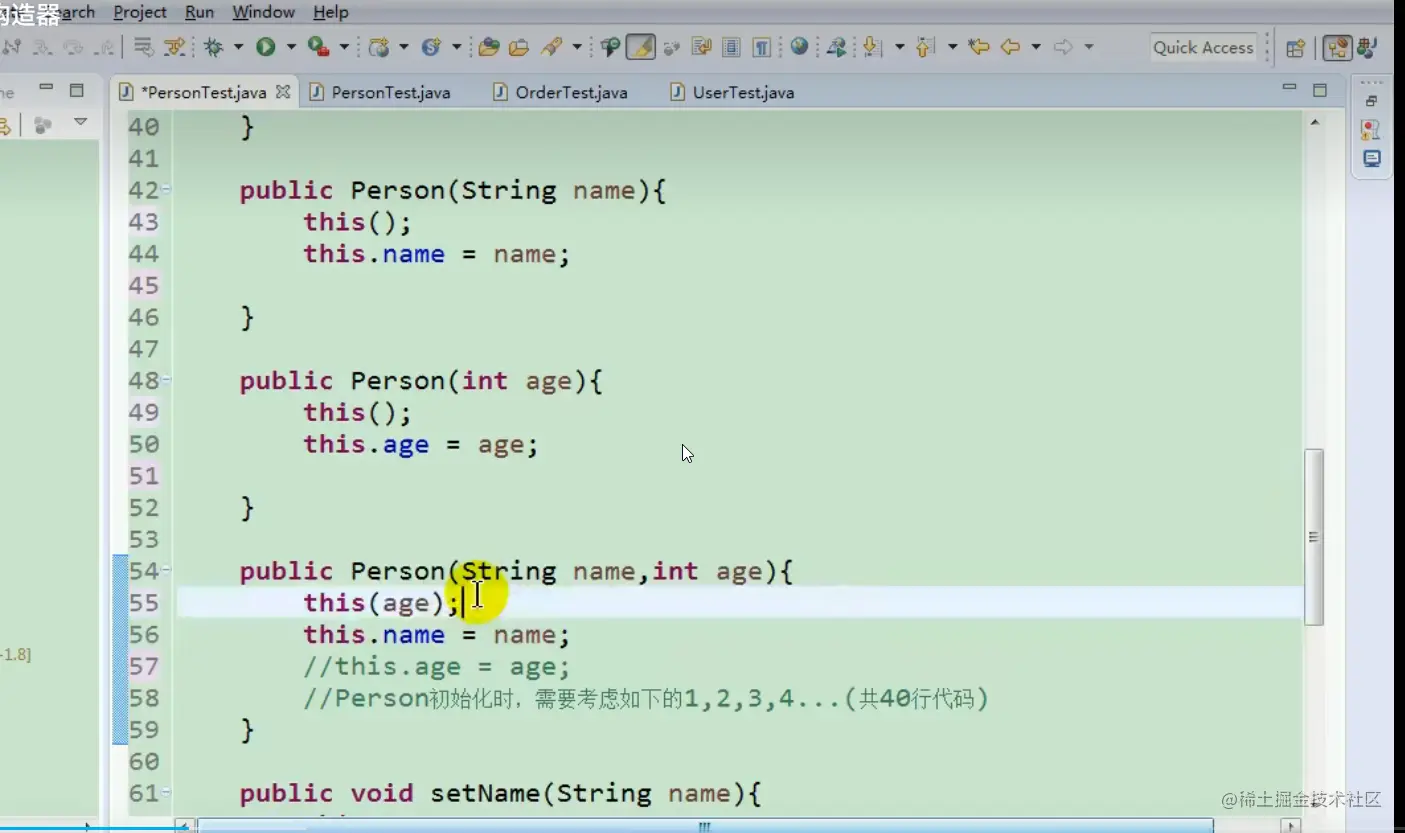The image size is (1405, 833).
Task: Maximize the editor area
Action: tap(1320, 90)
